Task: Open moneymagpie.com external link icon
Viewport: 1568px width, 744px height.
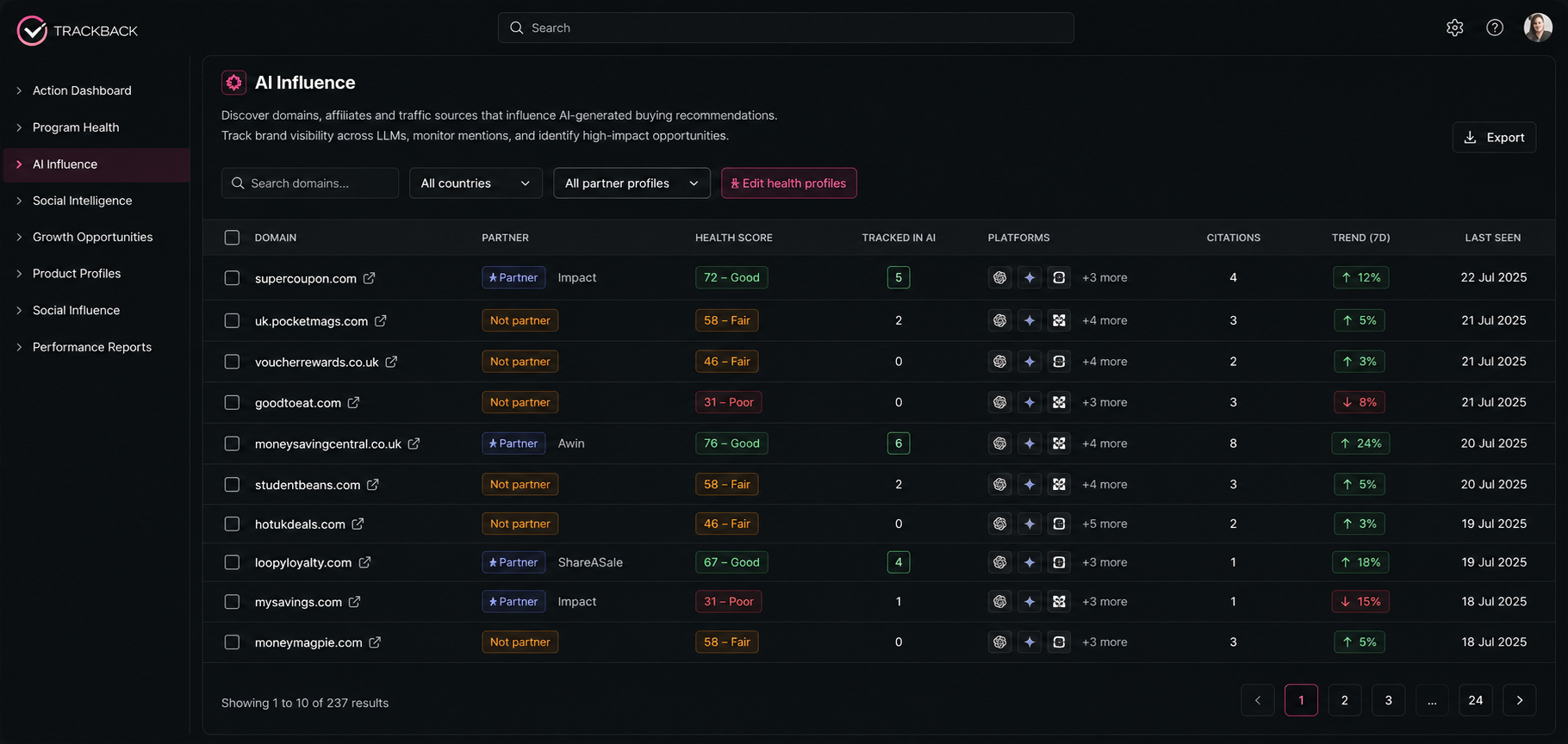Action: click(375, 642)
